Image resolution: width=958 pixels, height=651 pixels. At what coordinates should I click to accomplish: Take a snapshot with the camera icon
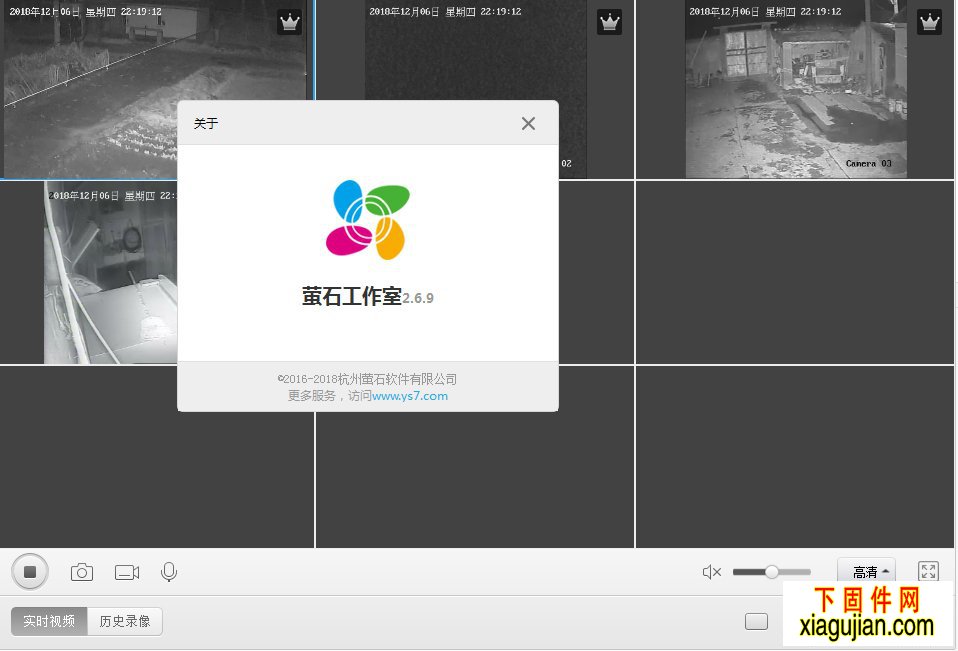tap(82, 572)
